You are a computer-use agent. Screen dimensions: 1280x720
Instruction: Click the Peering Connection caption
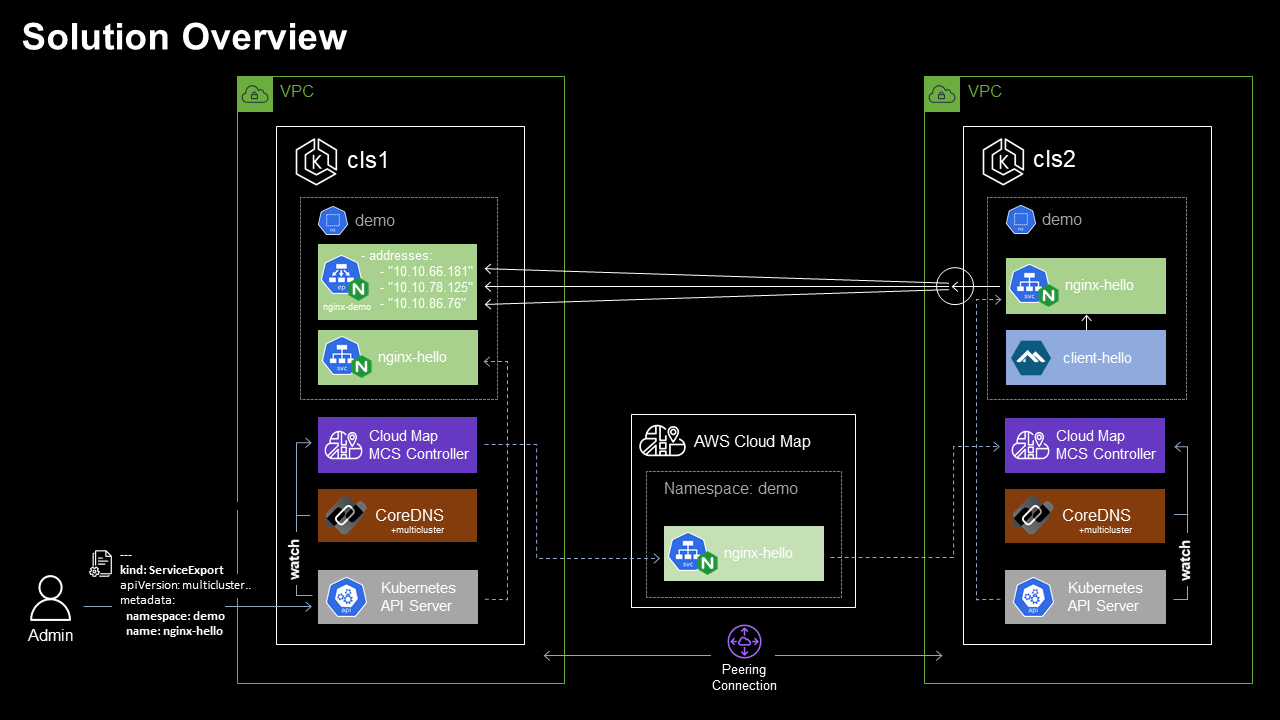point(744,678)
